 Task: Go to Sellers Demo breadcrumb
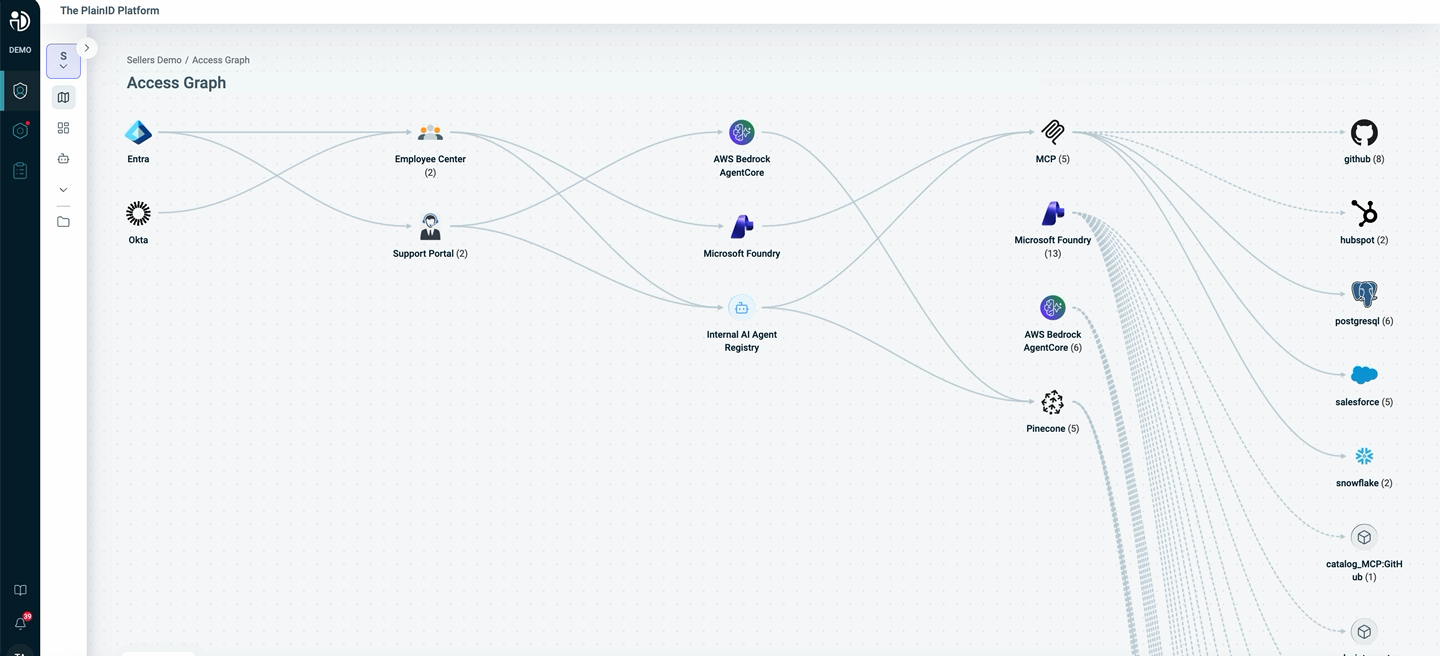click(x=154, y=60)
